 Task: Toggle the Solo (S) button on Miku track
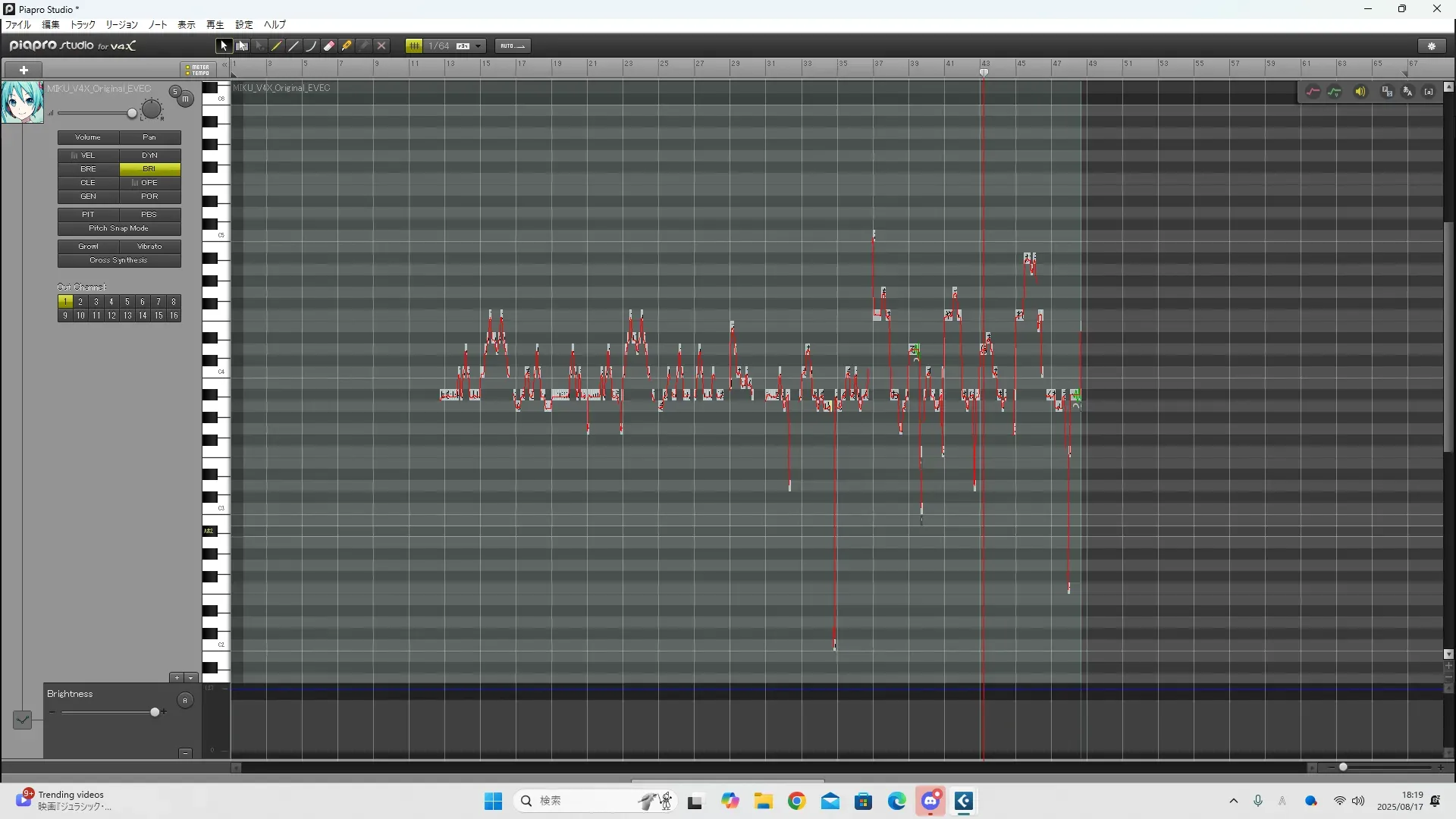[175, 92]
